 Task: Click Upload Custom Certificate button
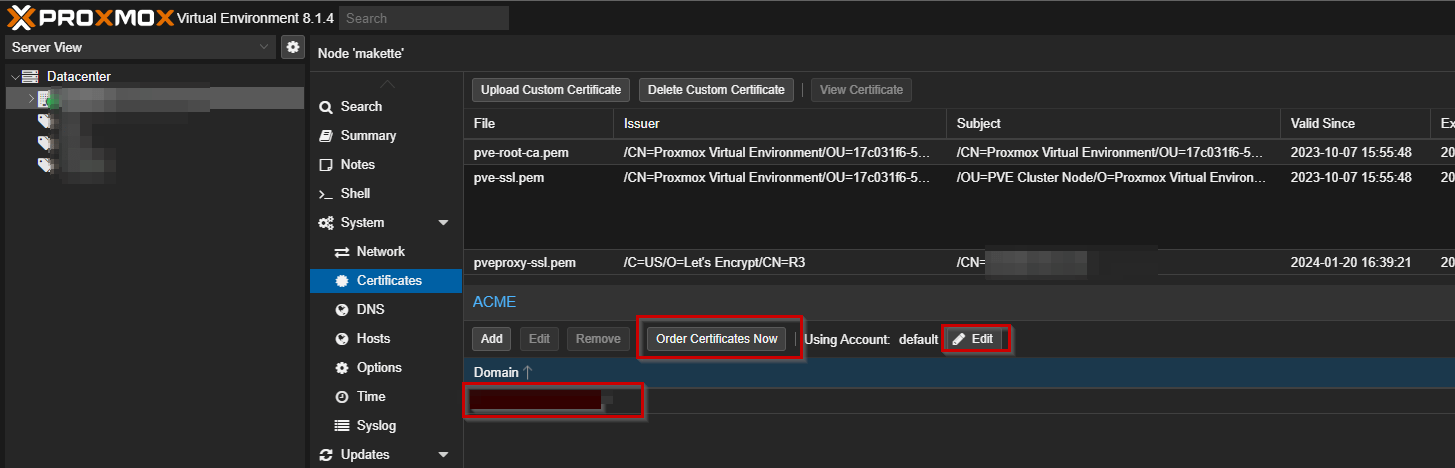pos(551,90)
